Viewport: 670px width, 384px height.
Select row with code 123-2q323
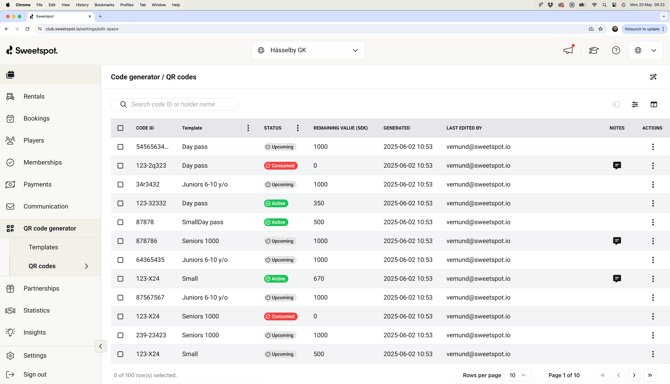click(120, 166)
